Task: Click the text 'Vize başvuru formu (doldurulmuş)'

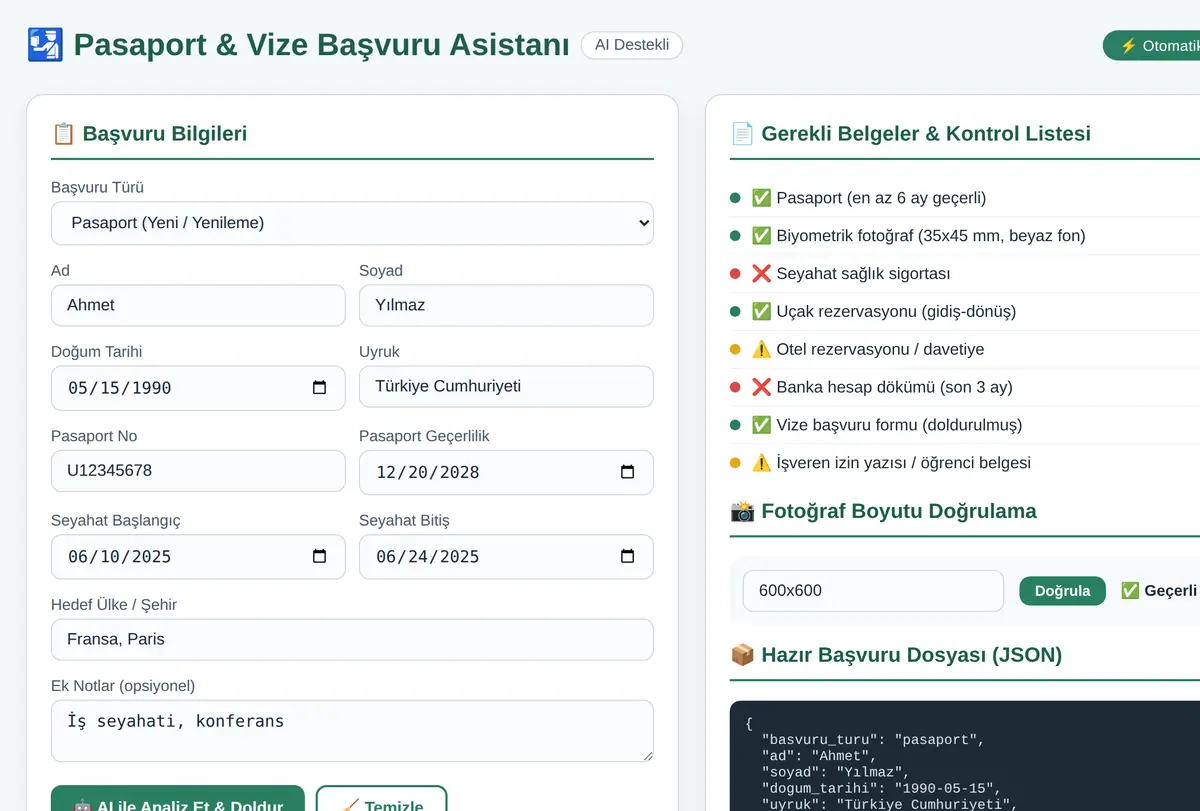Action: 899,425
